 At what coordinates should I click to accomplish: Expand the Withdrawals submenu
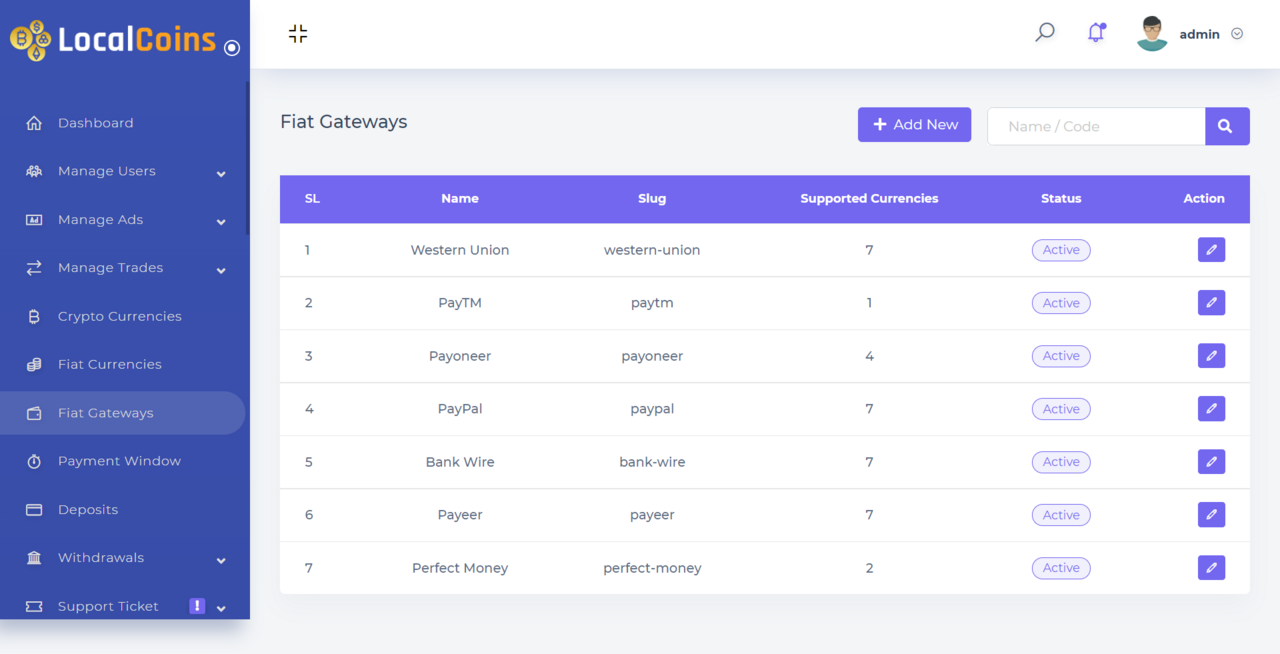(x=221, y=560)
